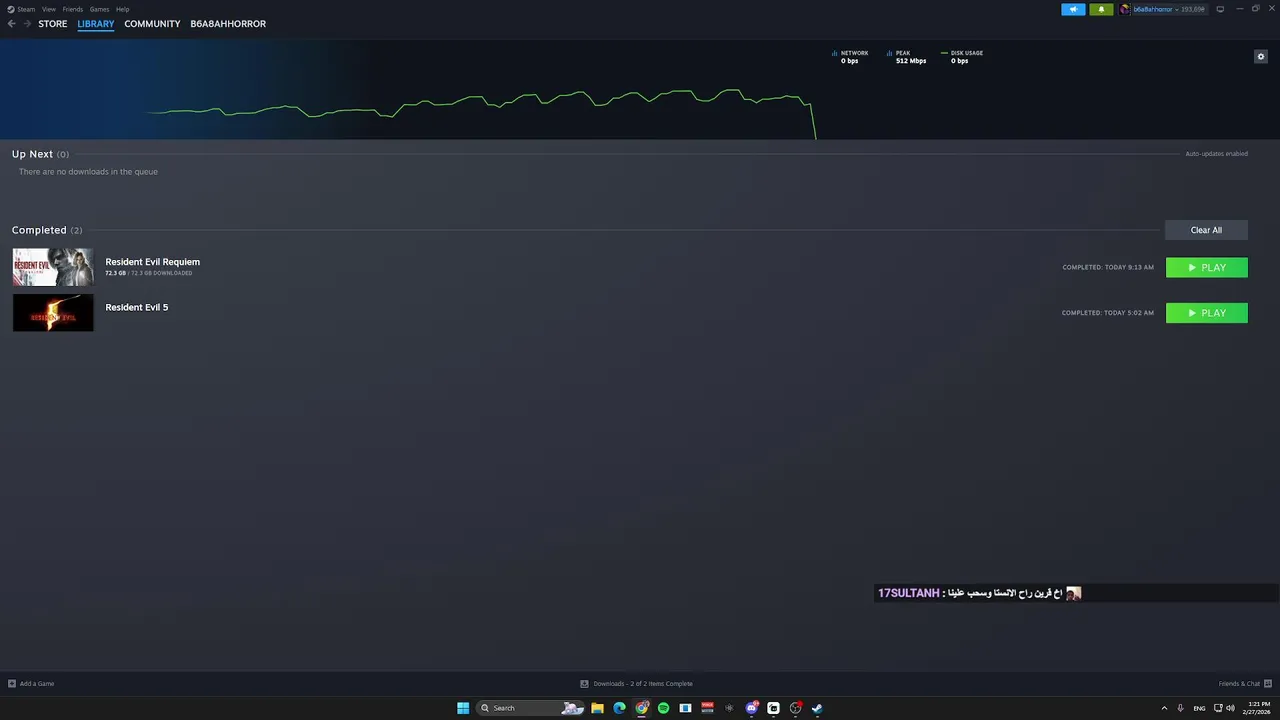
Task: Open the Friends menu
Action: point(73,9)
